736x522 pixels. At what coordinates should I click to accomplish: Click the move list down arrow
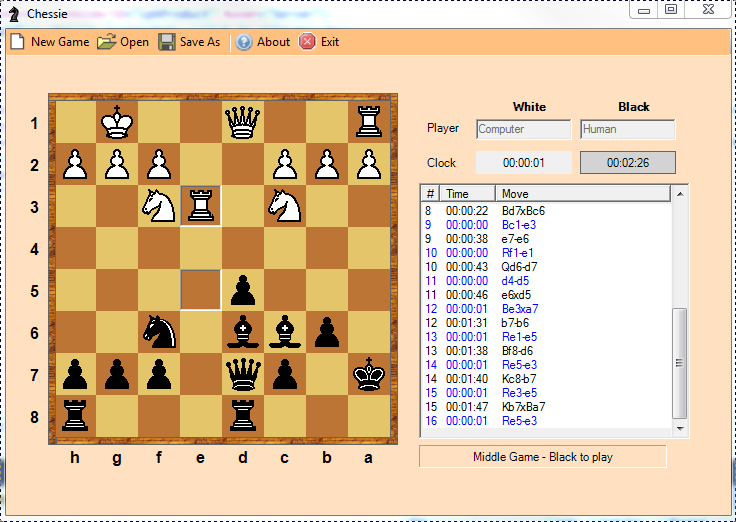680,429
